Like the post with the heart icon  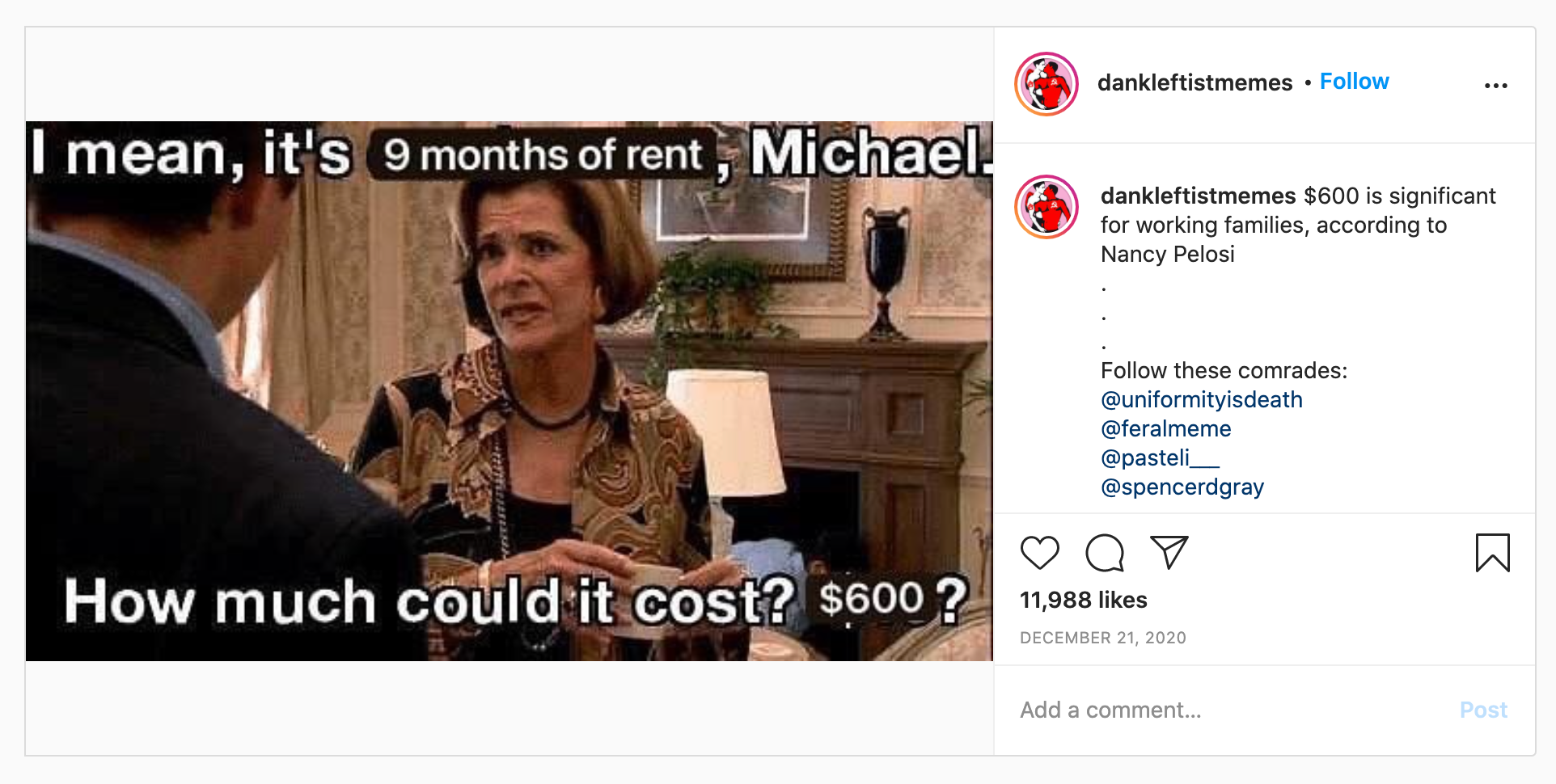(1039, 553)
